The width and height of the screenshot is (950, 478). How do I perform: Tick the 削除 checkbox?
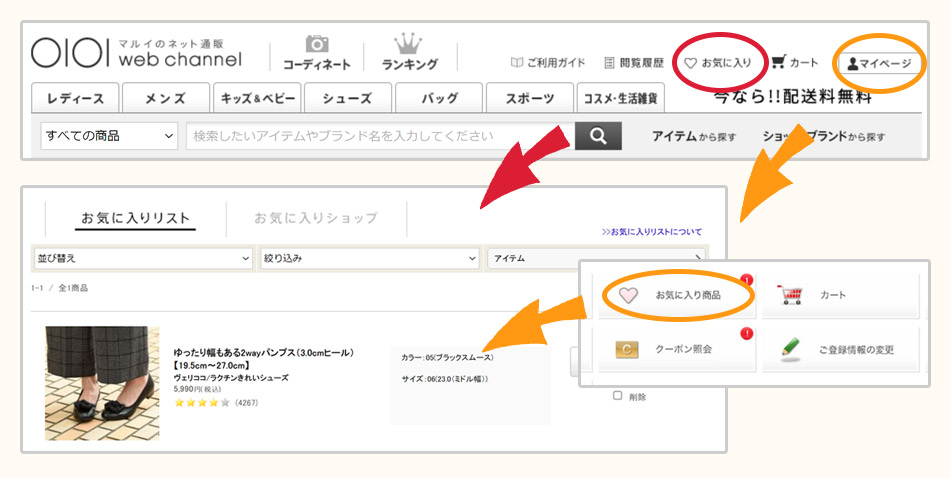(x=617, y=396)
